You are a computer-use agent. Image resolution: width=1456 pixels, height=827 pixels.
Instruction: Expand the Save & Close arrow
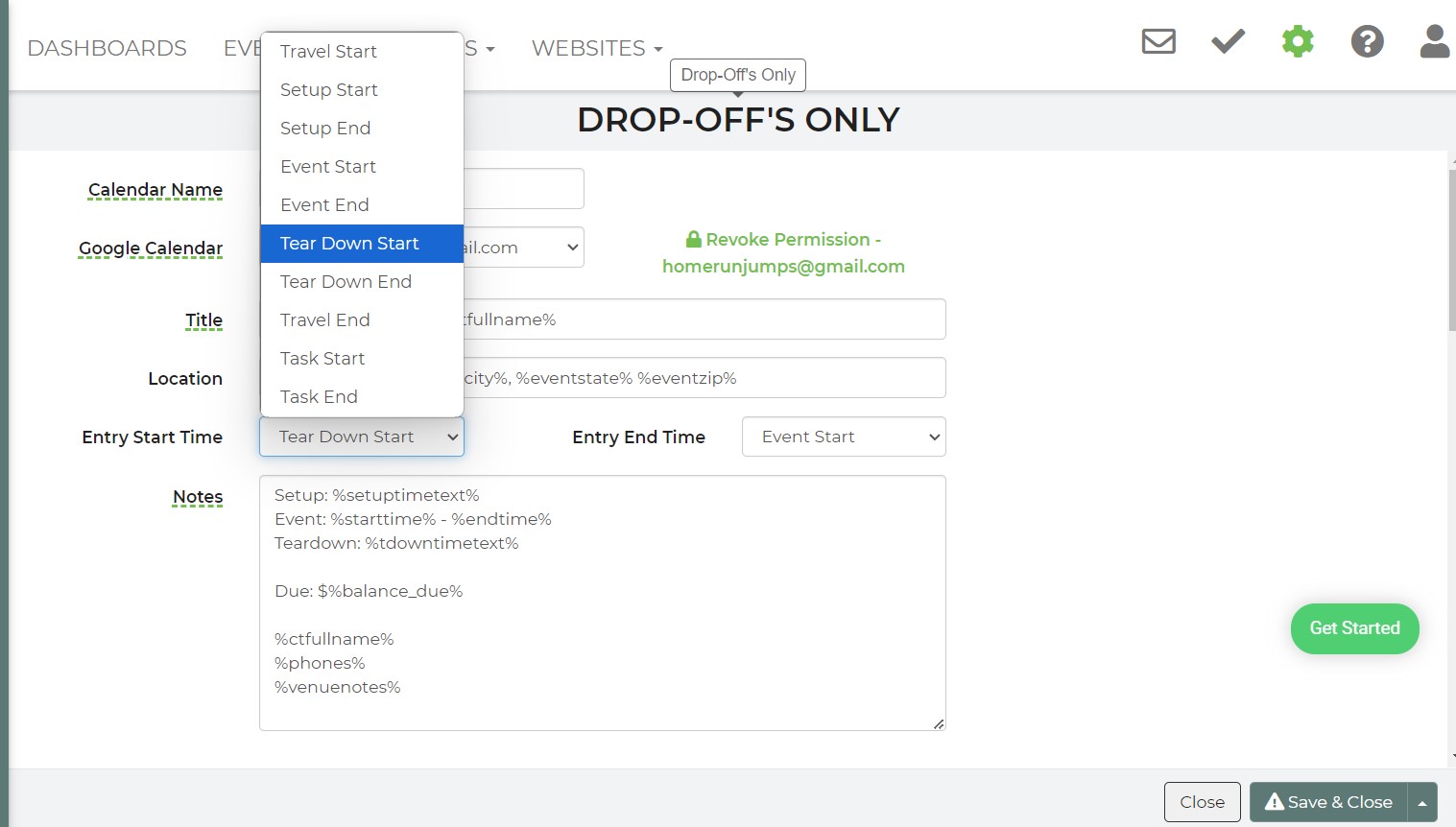click(x=1422, y=802)
